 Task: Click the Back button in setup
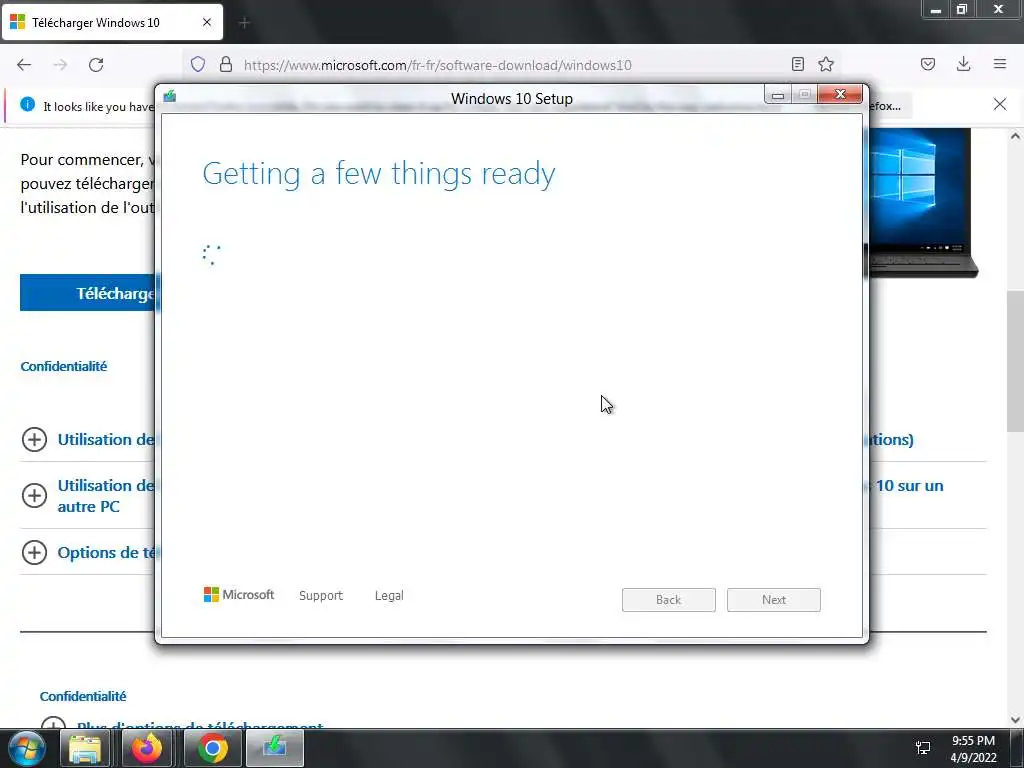[669, 600]
